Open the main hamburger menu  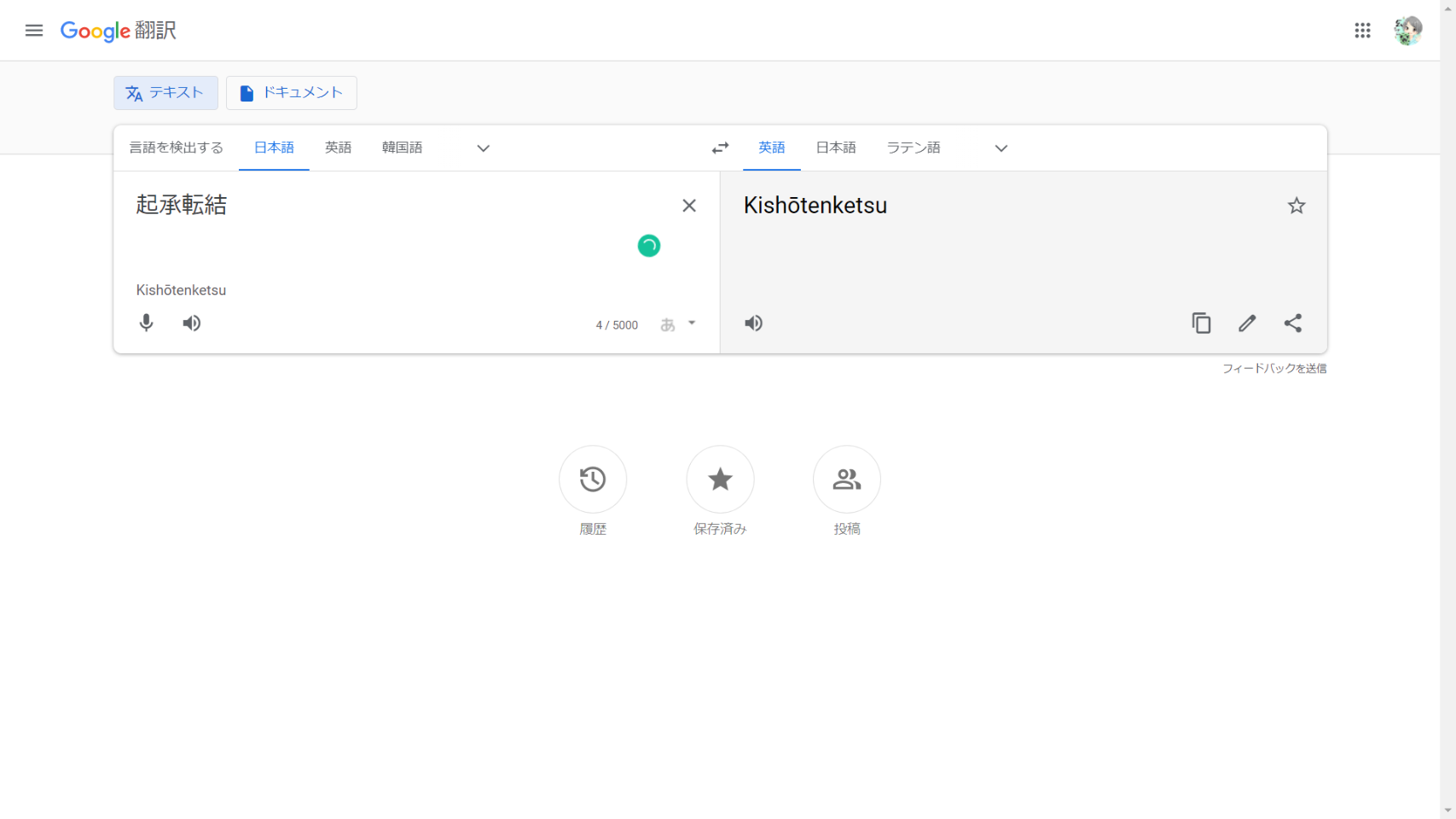coord(34,31)
